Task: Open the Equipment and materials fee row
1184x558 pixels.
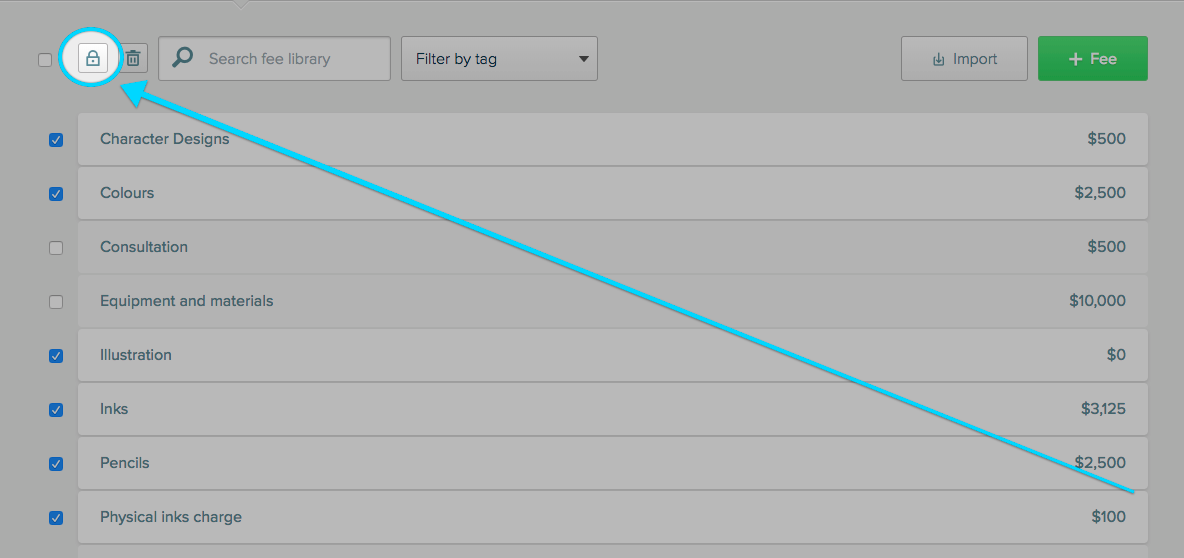Action: [612, 301]
